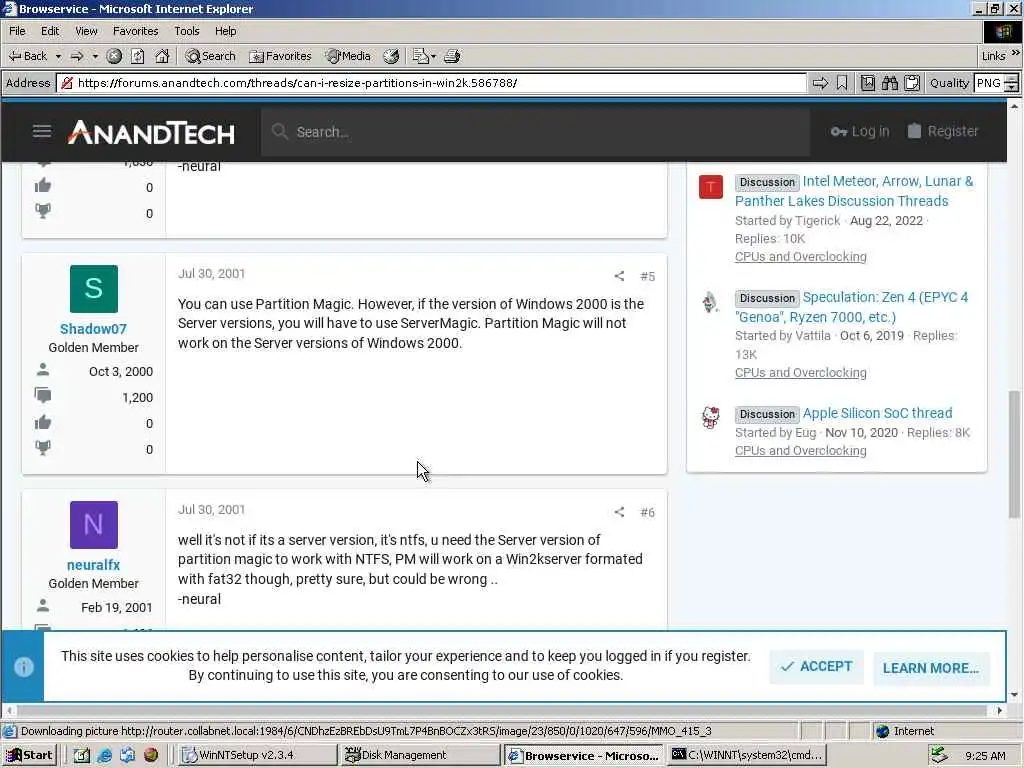Open CPUs and Overclocking under Apple Silicon thread
This screenshot has height=768, width=1024.
pyautogui.click(x=801, y=451)
